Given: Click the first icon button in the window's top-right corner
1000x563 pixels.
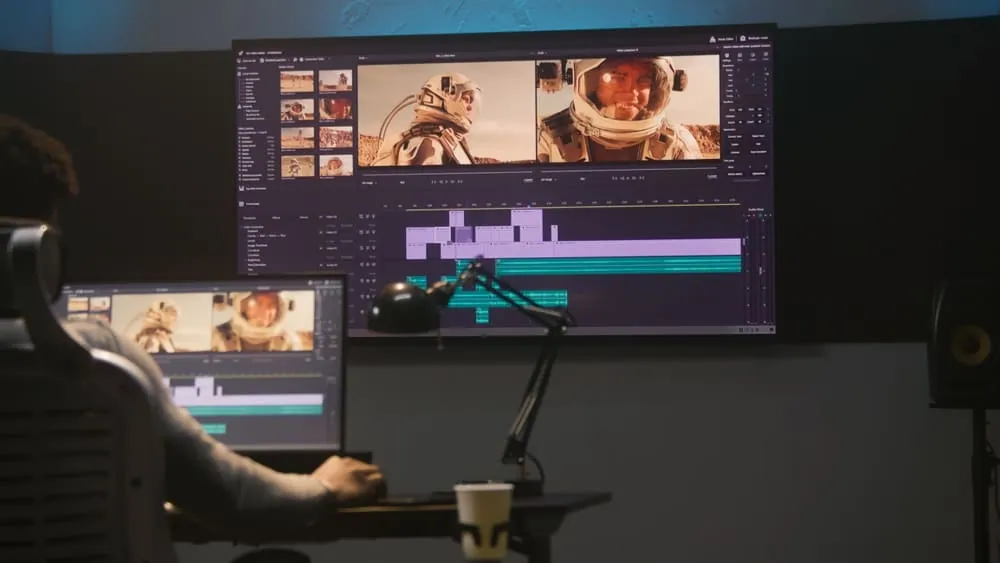Looking at the screenshot, I should 713,39.
